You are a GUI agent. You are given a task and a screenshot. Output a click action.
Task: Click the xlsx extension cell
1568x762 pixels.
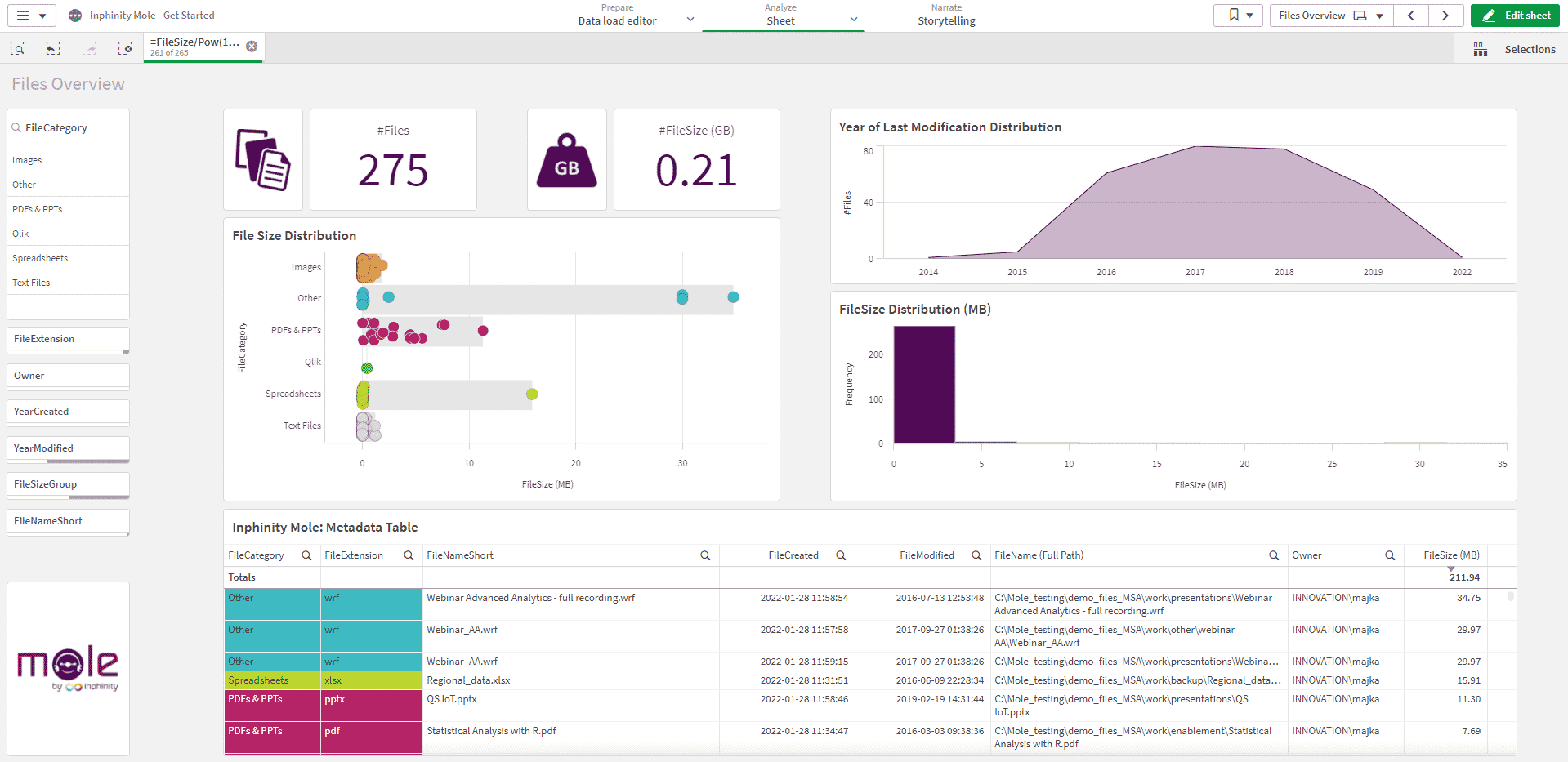pos(371,680)
